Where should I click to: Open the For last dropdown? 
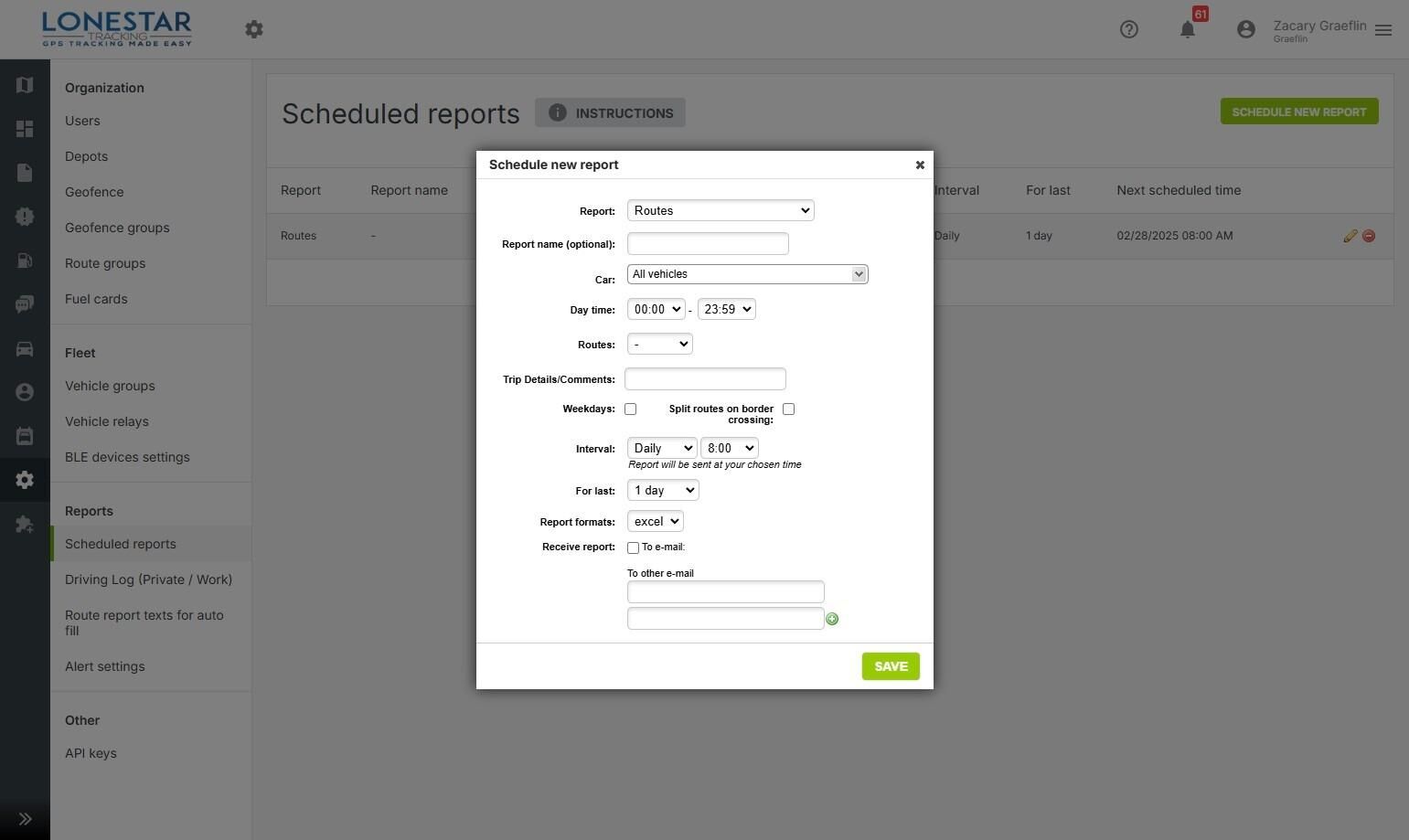(663, 490)
